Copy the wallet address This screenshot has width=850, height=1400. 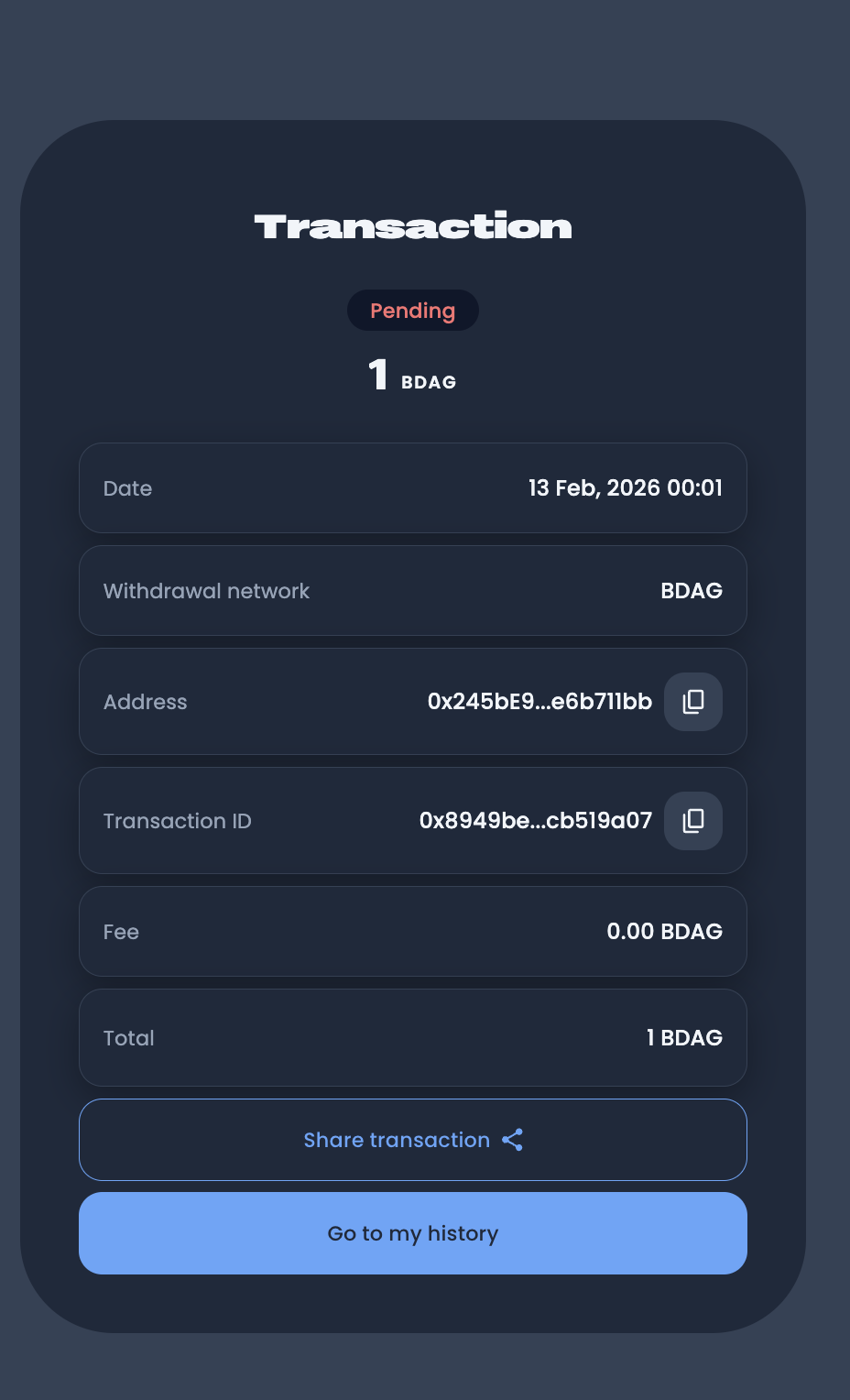click(x=692, y=702)
